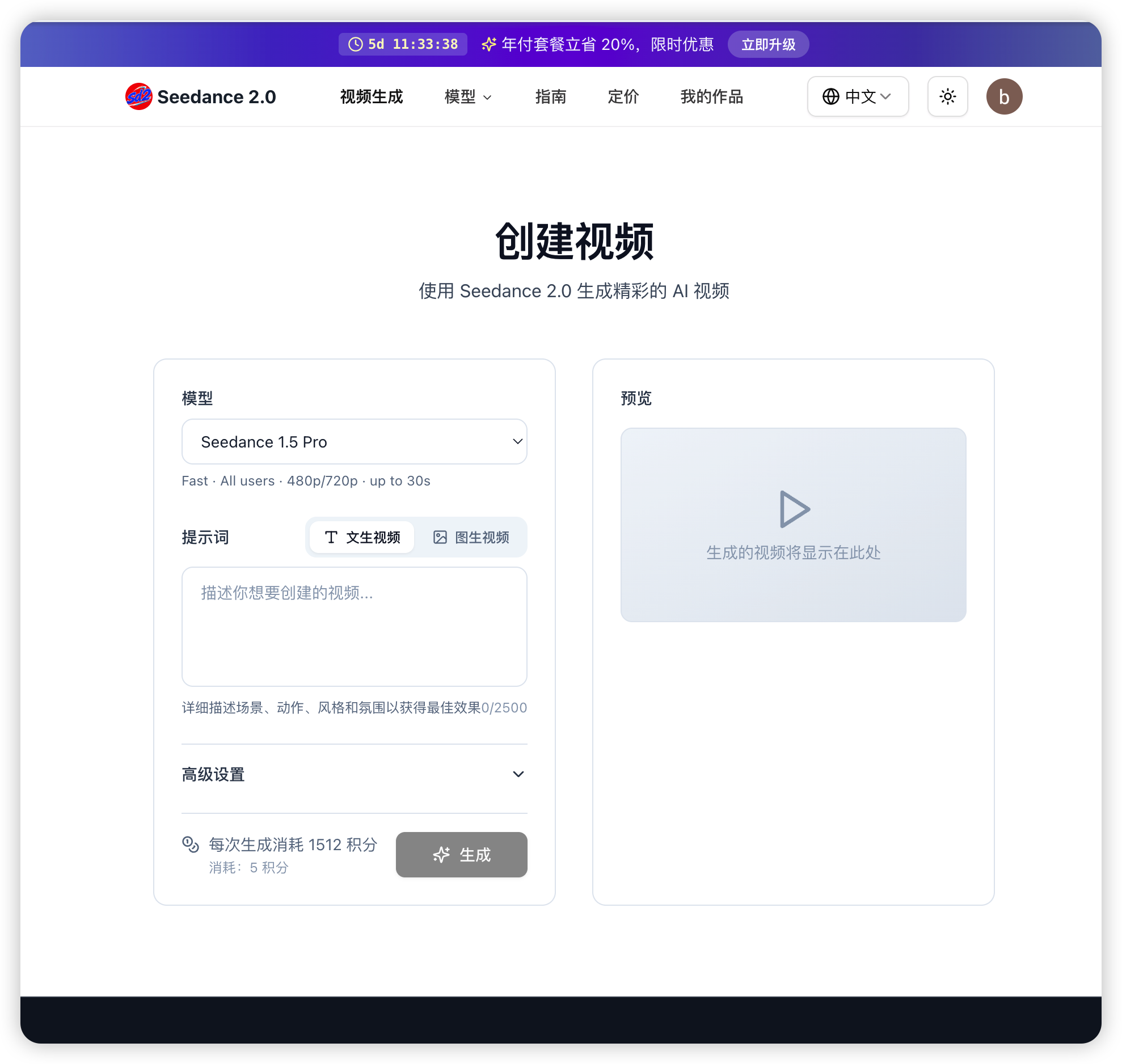
Task: Click the video preview placeholder area
Action: click(x=794, y=525)
